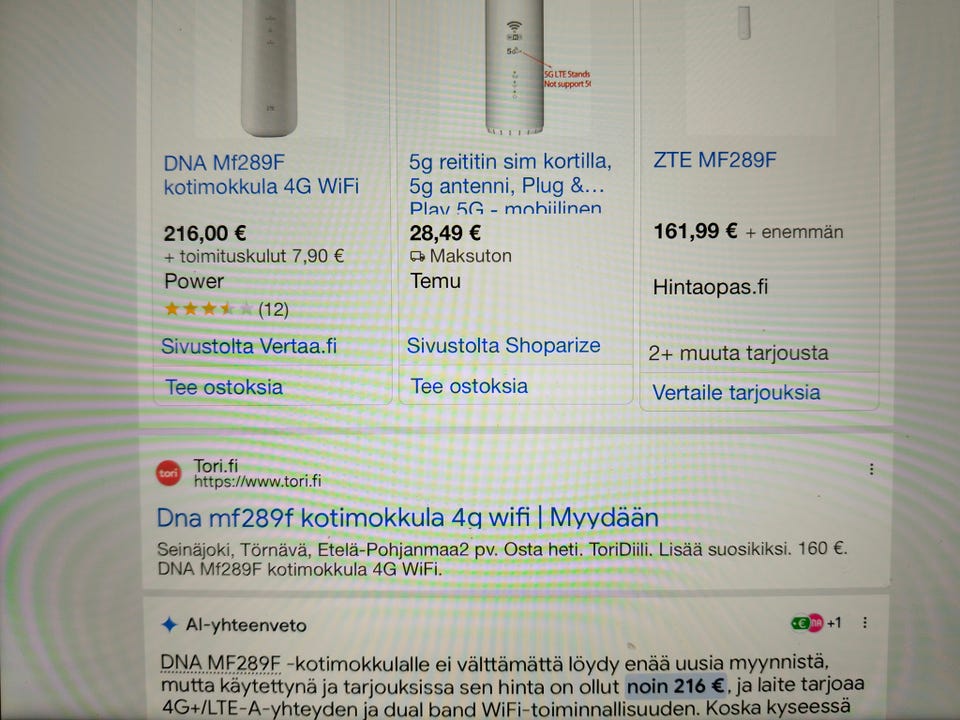This screenshot has height=720, width=960.
Task: Open Dna mf289f kotimokkula Myydään result
Action: [407, 518]
